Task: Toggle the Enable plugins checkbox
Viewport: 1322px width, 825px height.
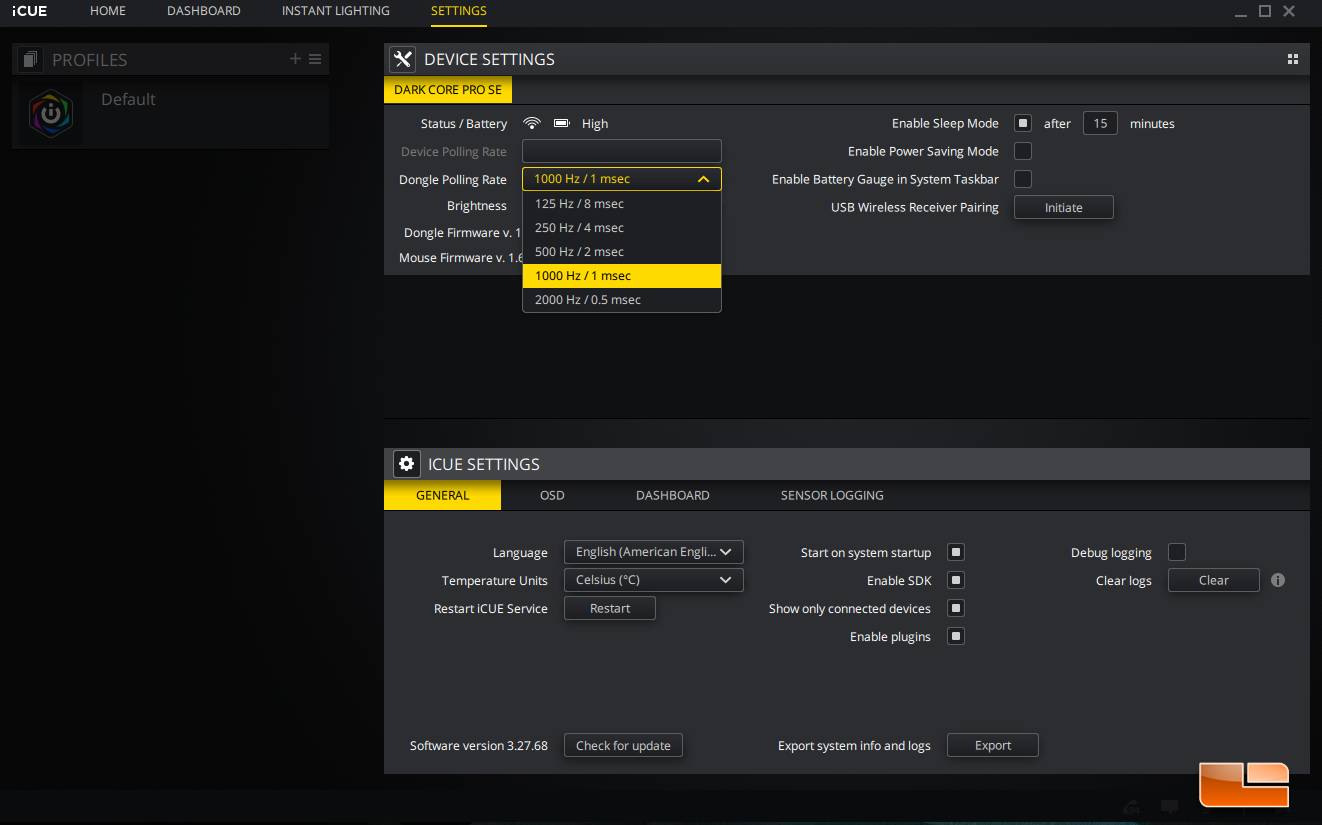Action: point(956,636)
